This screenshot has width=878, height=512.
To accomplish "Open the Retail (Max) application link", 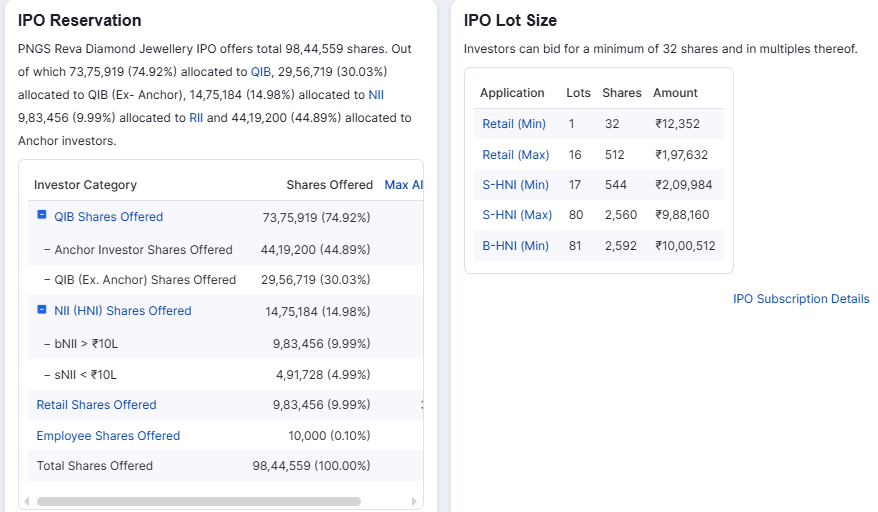I will coord(516,155).
